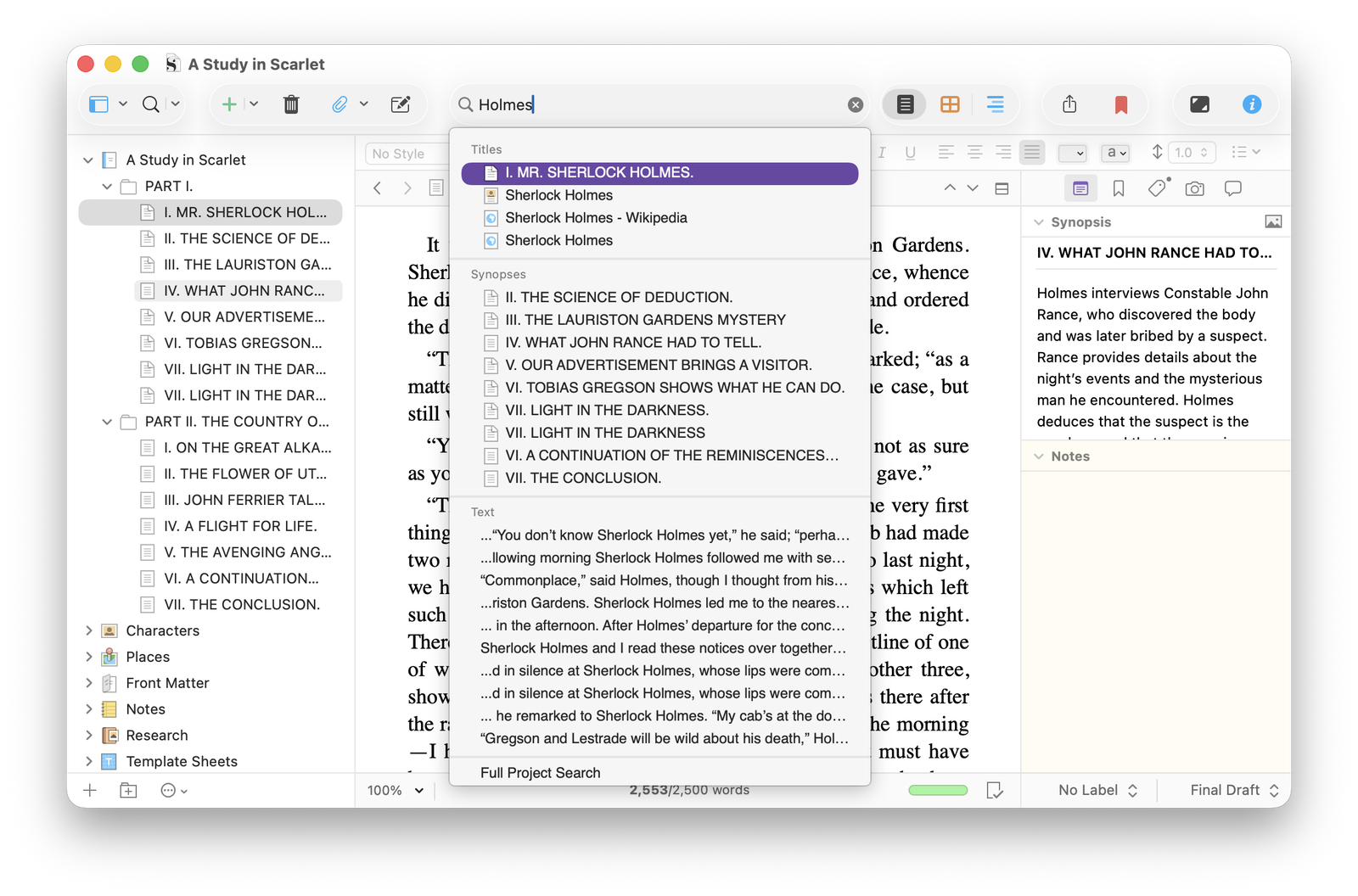The image size is (1358, 896).
Task: Select 'IV. A FLIGHT FOR LIFE.' in the binder
Action: point(240,526)
